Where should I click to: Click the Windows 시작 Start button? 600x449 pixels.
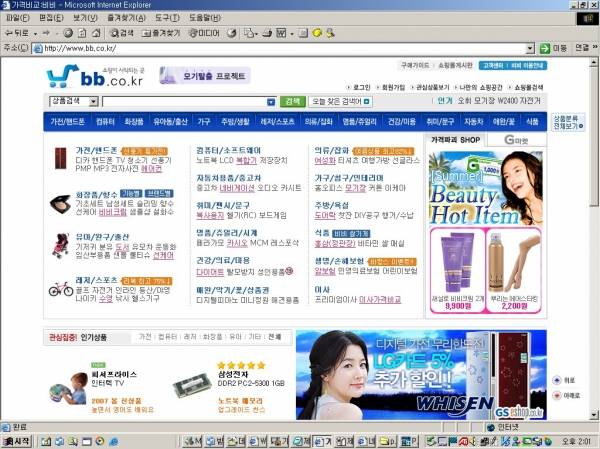[x=16, y=441]
